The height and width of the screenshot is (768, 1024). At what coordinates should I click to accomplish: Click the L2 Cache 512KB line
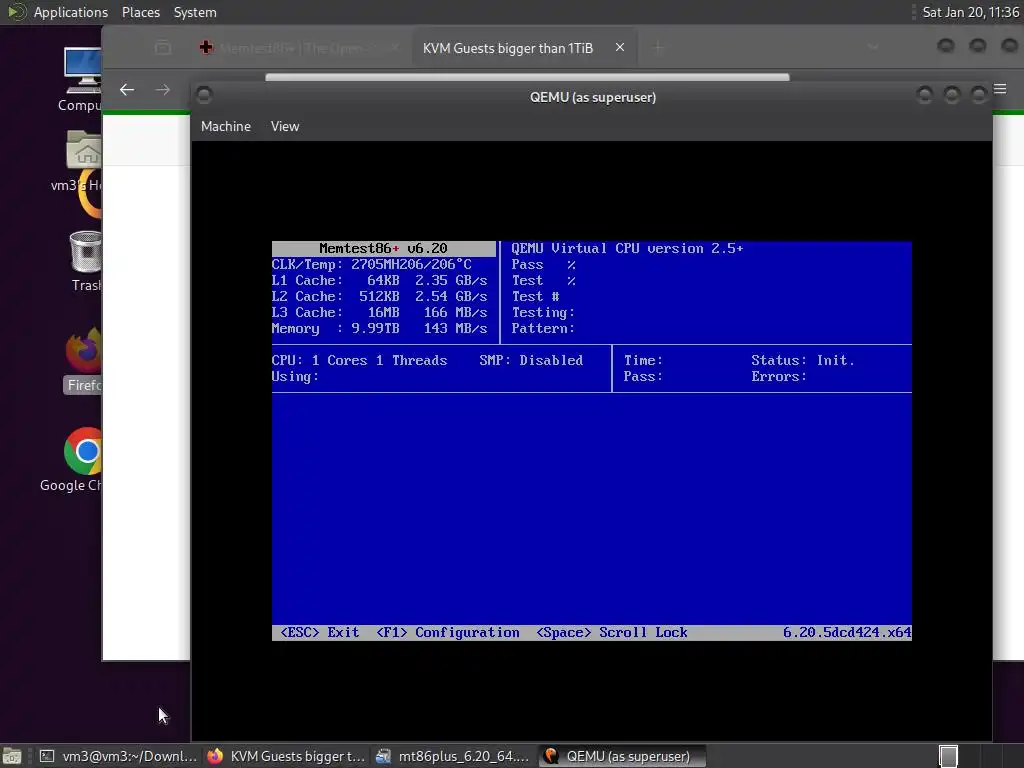point(379,296)
